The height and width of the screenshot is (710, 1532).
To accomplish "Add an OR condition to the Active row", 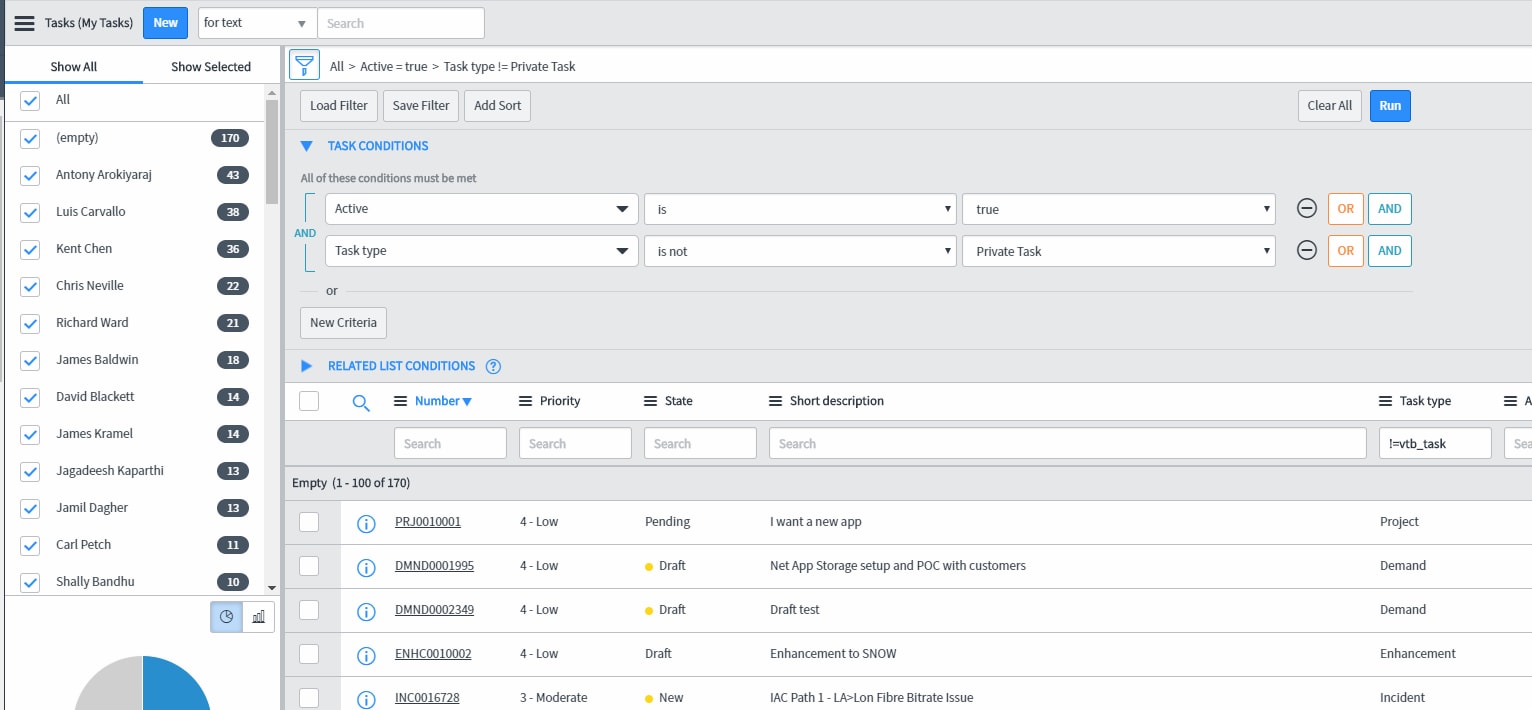I will coord(1346,209).
